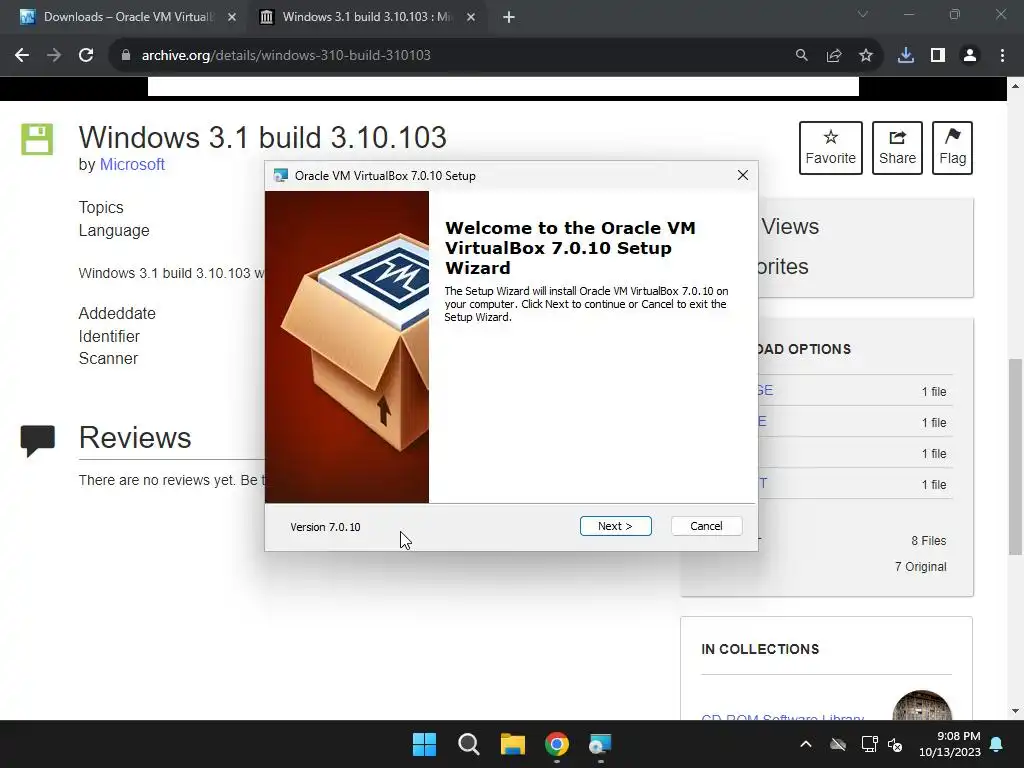1024x768 pixels.
Task: Open Google Chrome from taskbar
Action: point(557,744)
